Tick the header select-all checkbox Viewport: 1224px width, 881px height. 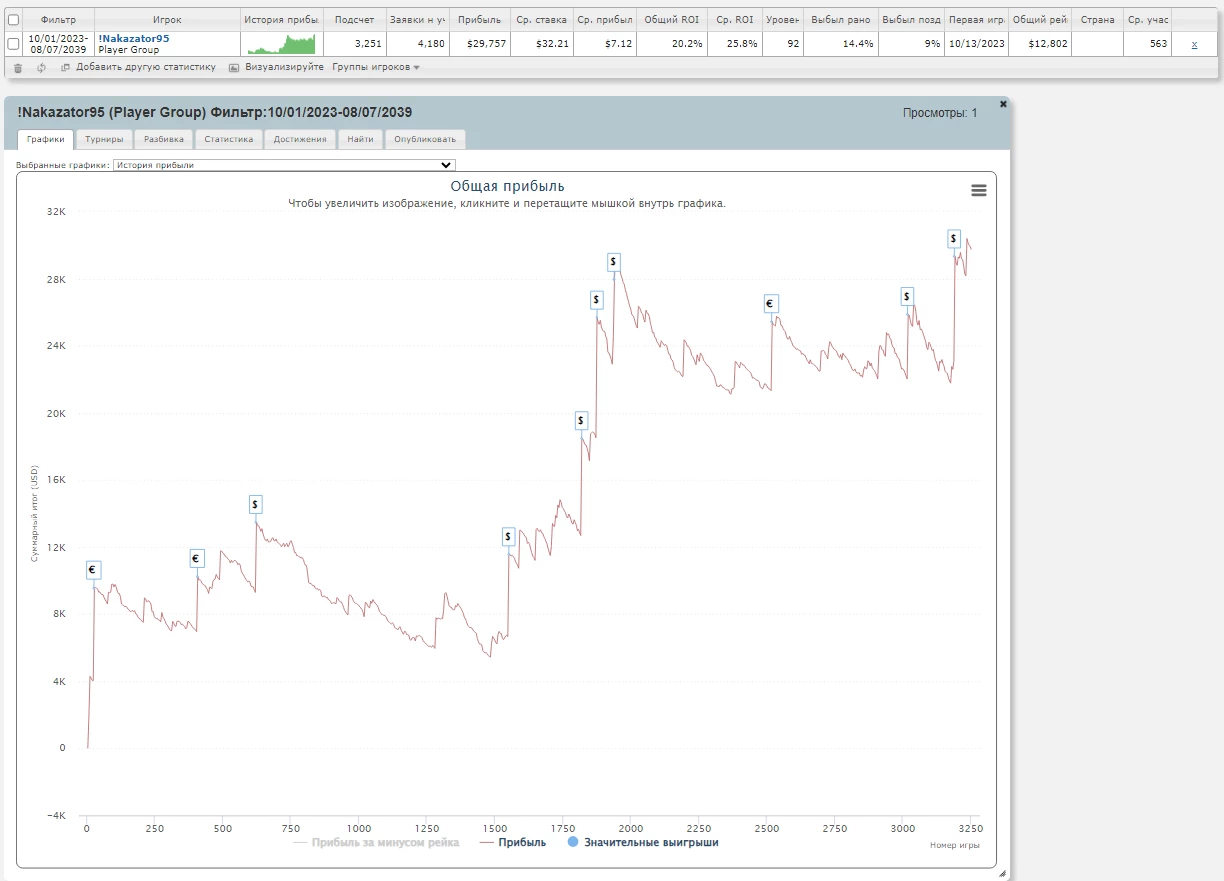click(x=13, y=19)
